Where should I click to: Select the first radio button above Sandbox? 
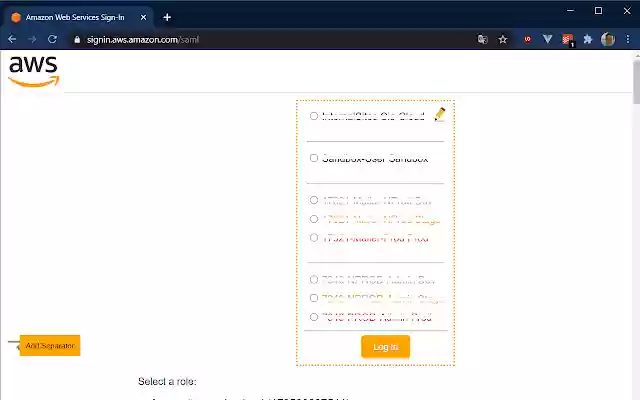[x=313, y=116]
